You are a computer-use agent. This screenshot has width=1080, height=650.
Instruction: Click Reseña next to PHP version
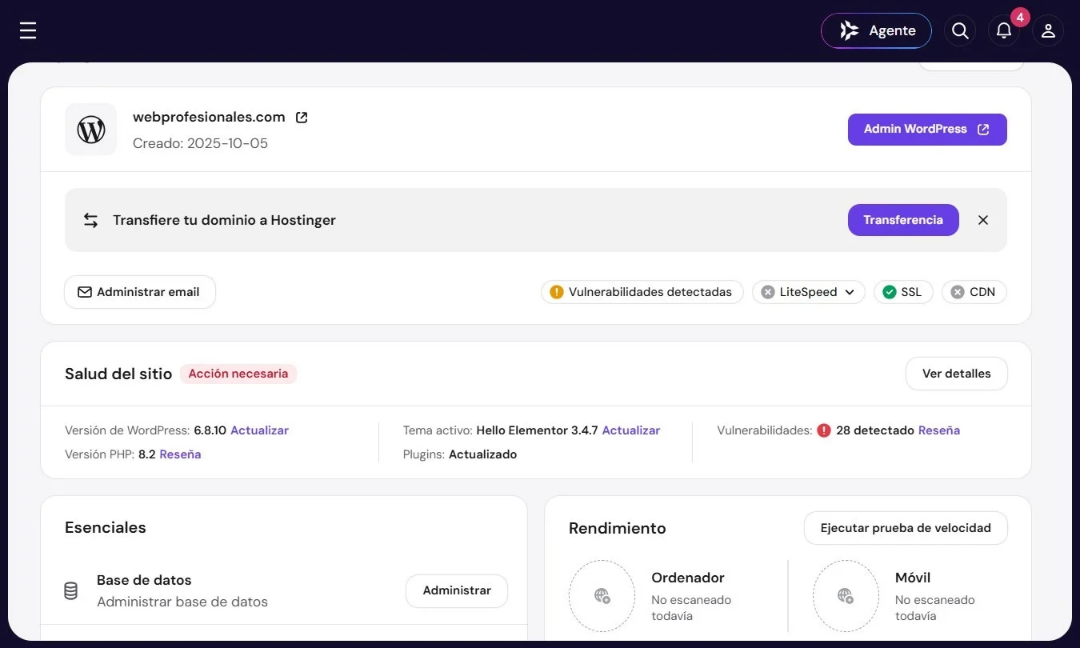pos(180,454)
